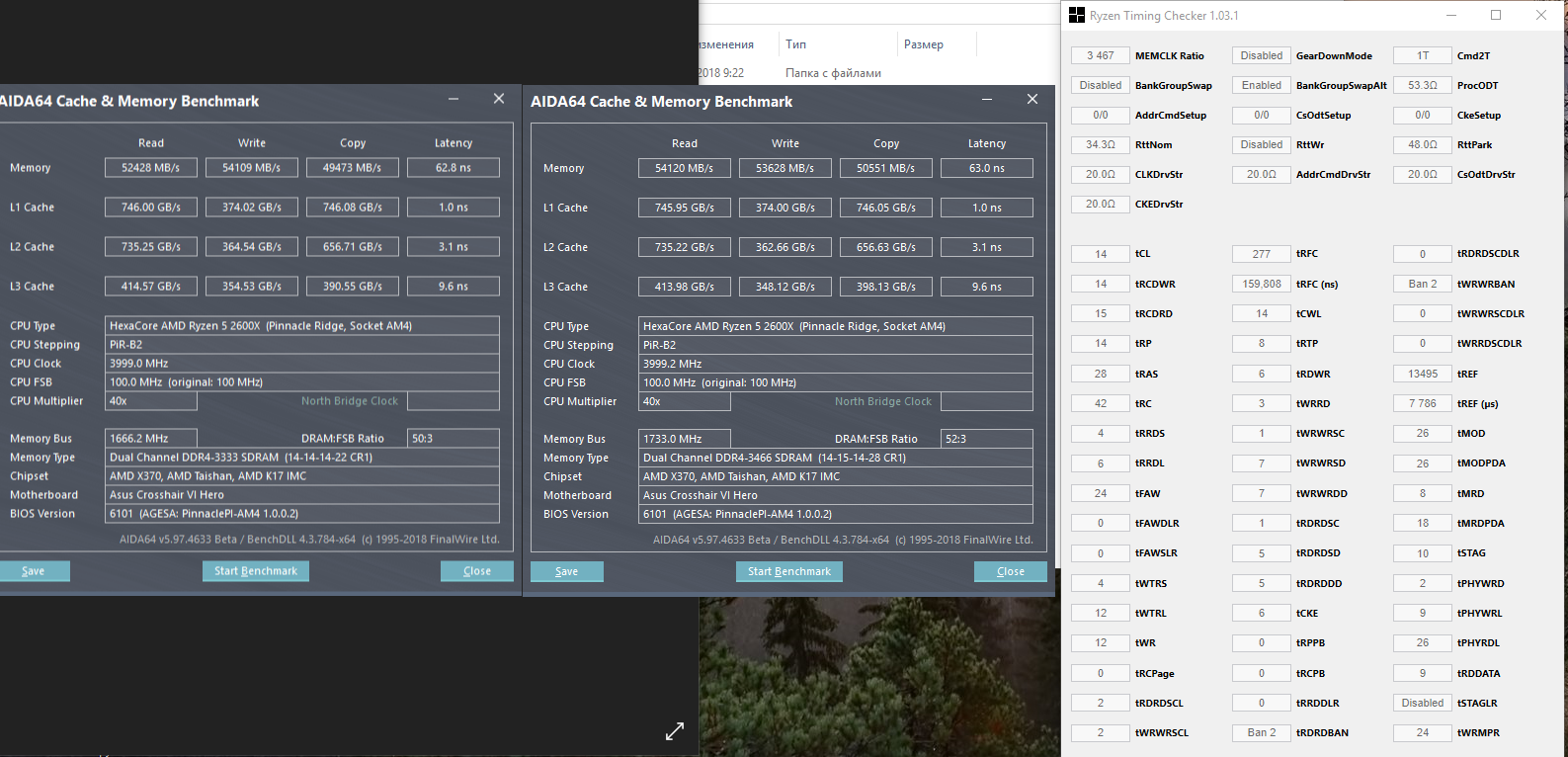Click the tRCDRD value 15
The image size is (1568, 757).
(1101, 313)
